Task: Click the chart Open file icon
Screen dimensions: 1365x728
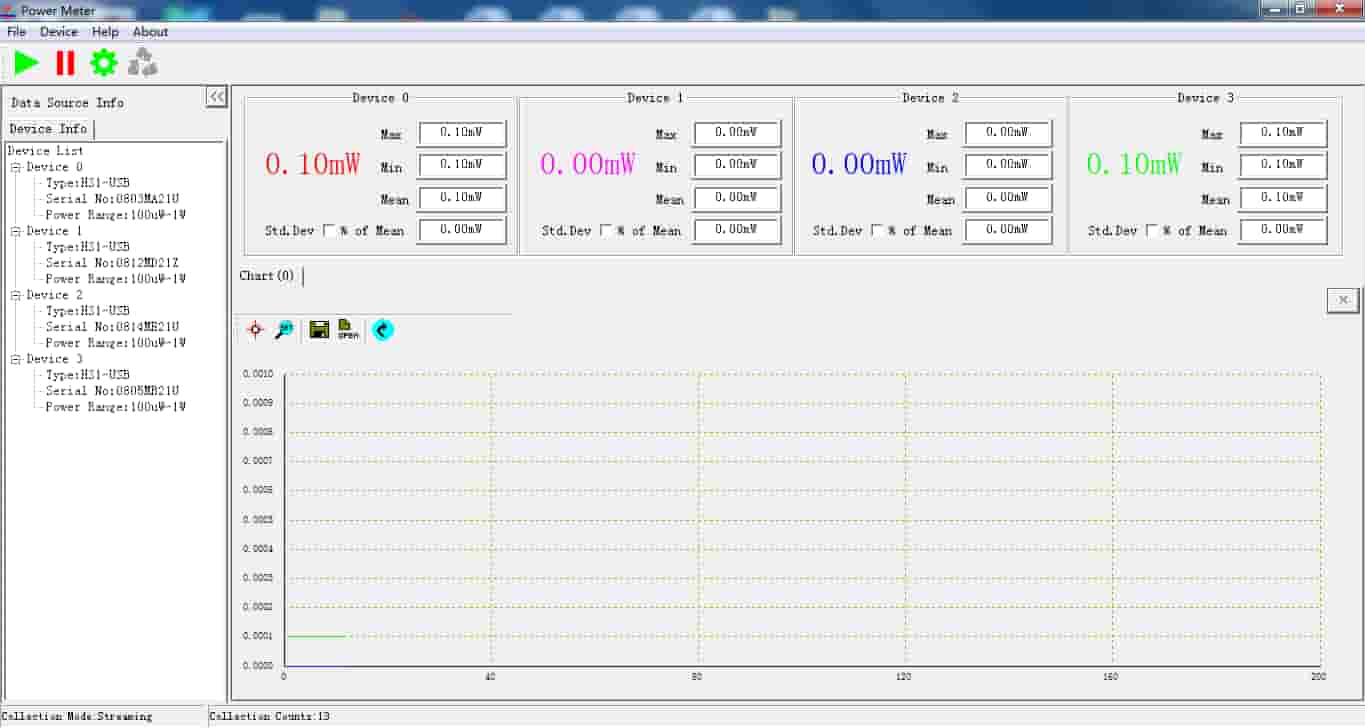Action: (x=348, y=329)
